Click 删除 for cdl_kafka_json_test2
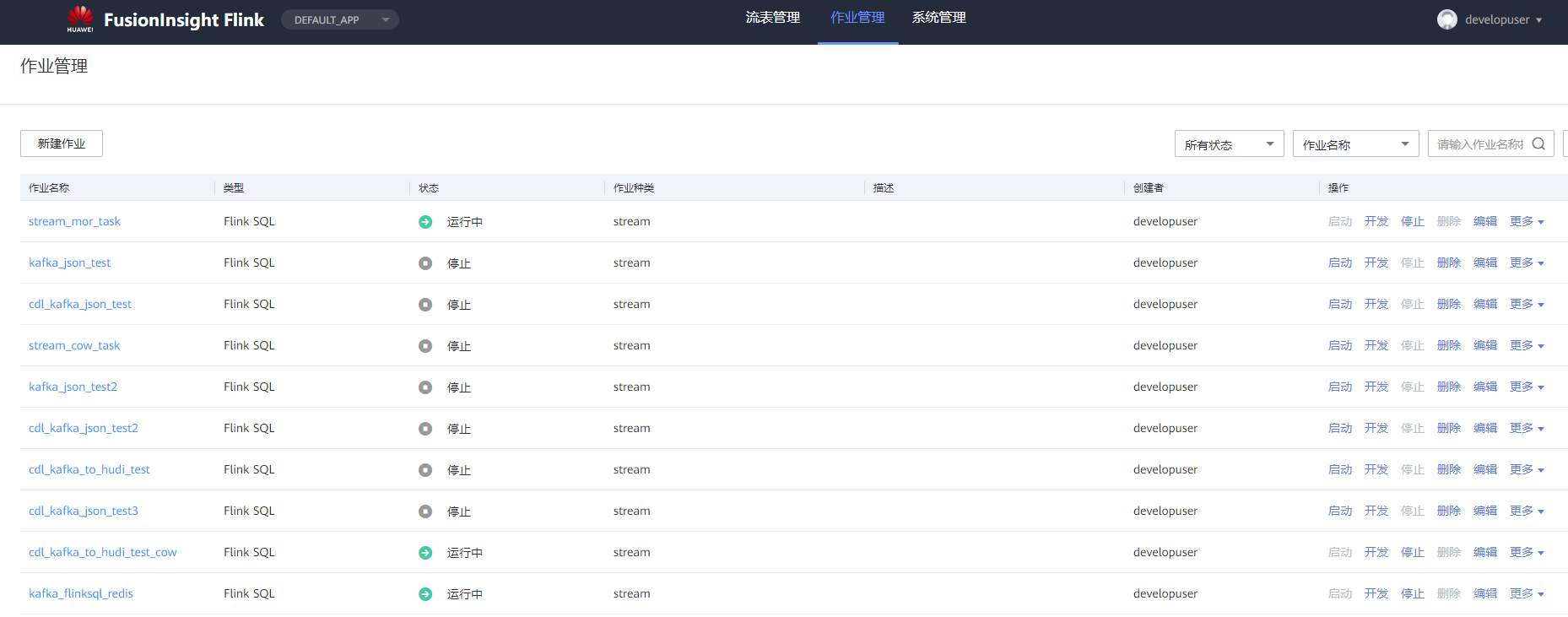1568x617 pixels. [1449, 428]
